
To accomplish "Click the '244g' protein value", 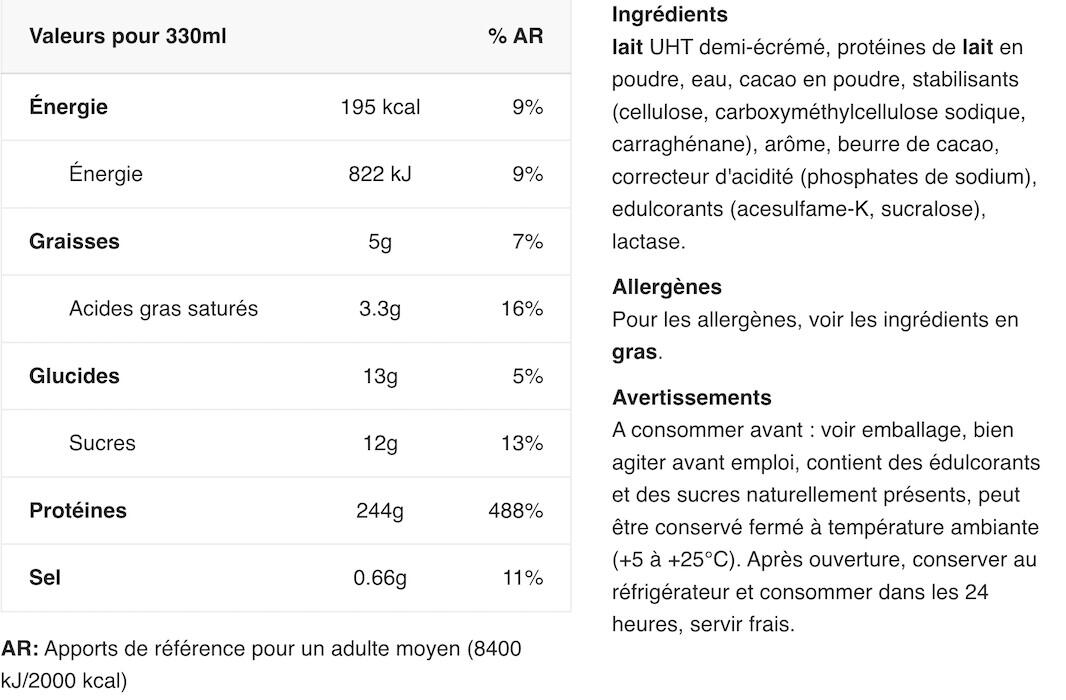I will click(380, 510).
